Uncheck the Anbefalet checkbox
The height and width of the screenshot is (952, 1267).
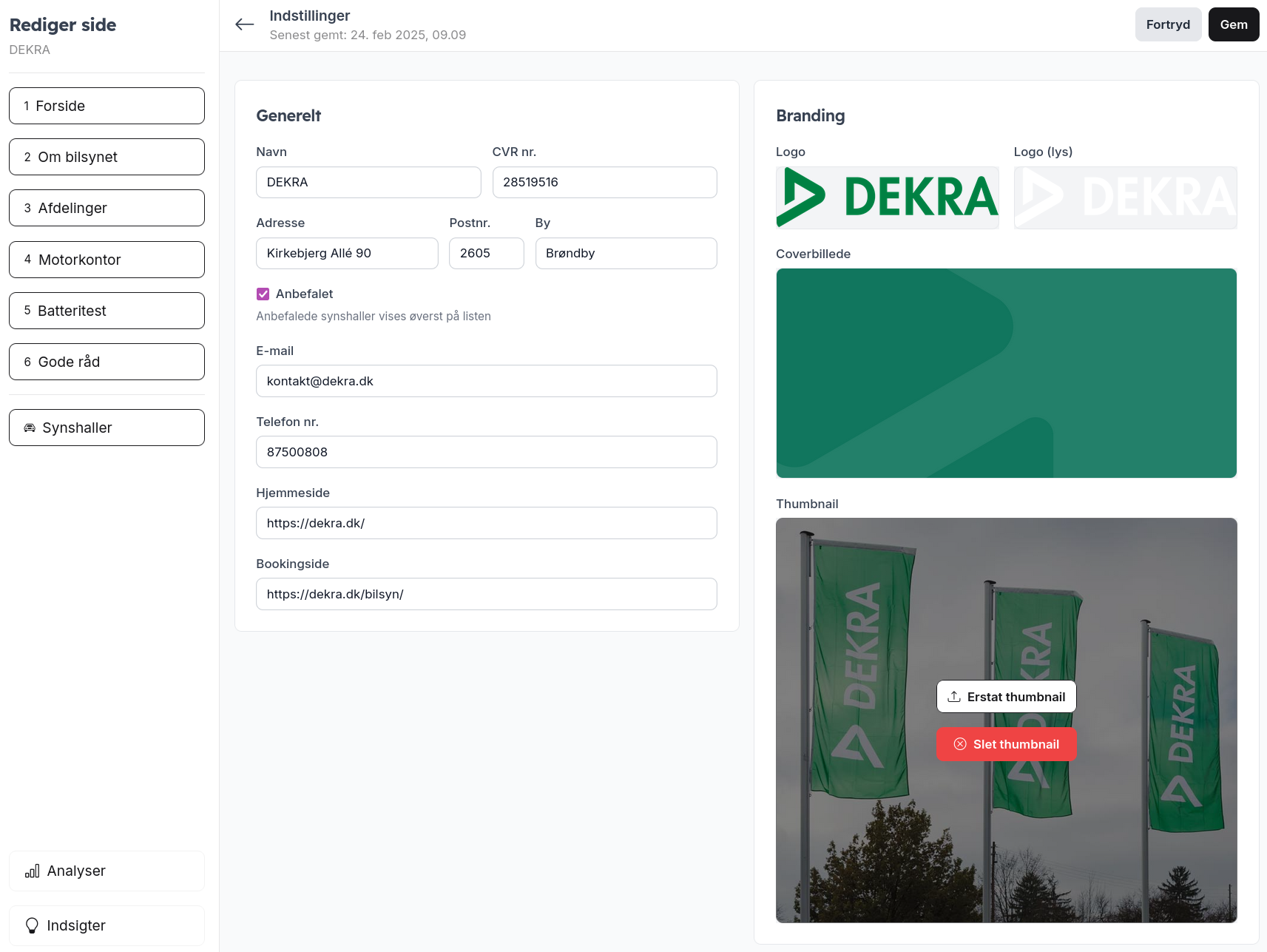coord(263,294)
